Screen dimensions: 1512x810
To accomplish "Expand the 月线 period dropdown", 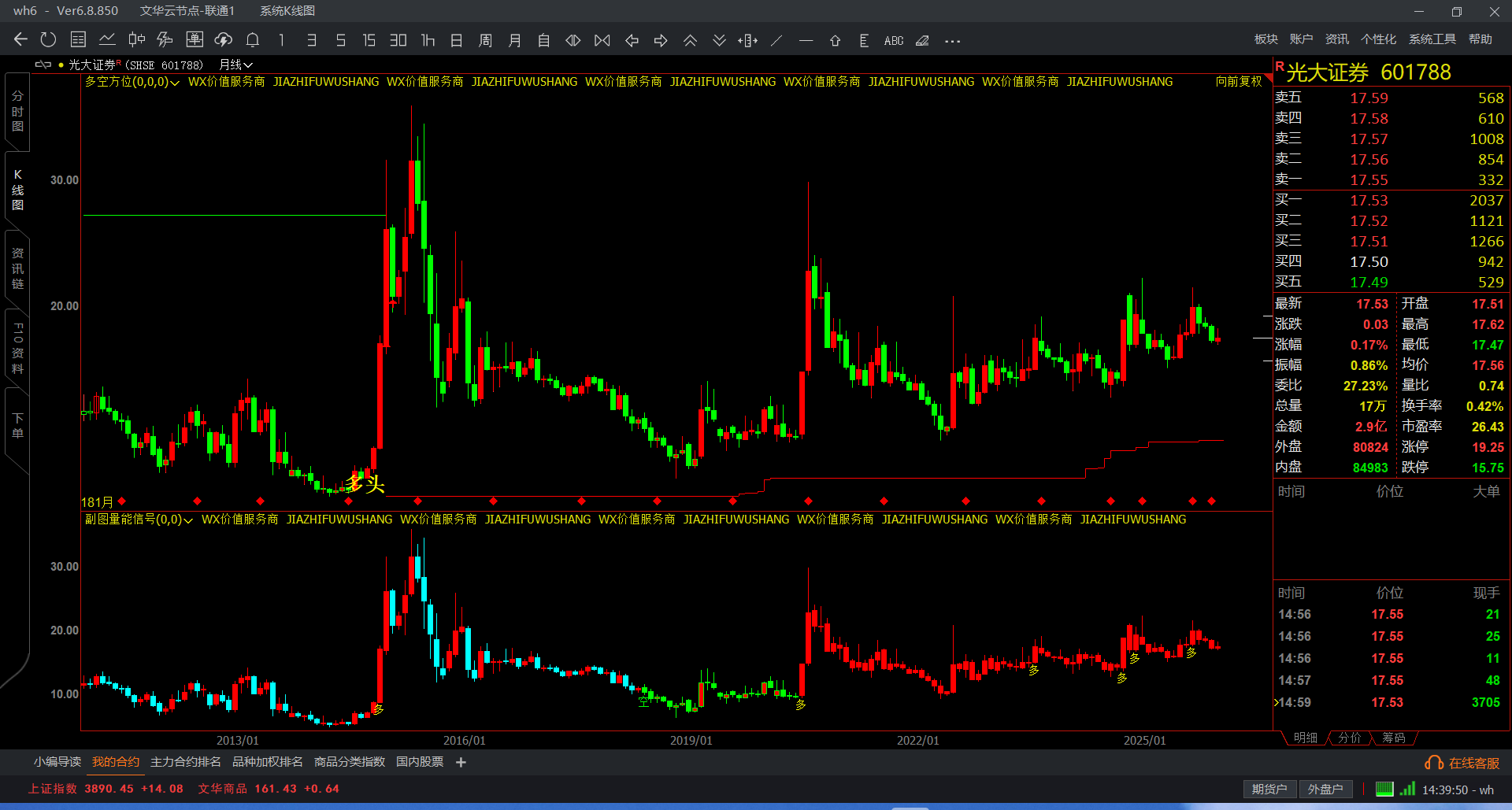I will 235,65.
